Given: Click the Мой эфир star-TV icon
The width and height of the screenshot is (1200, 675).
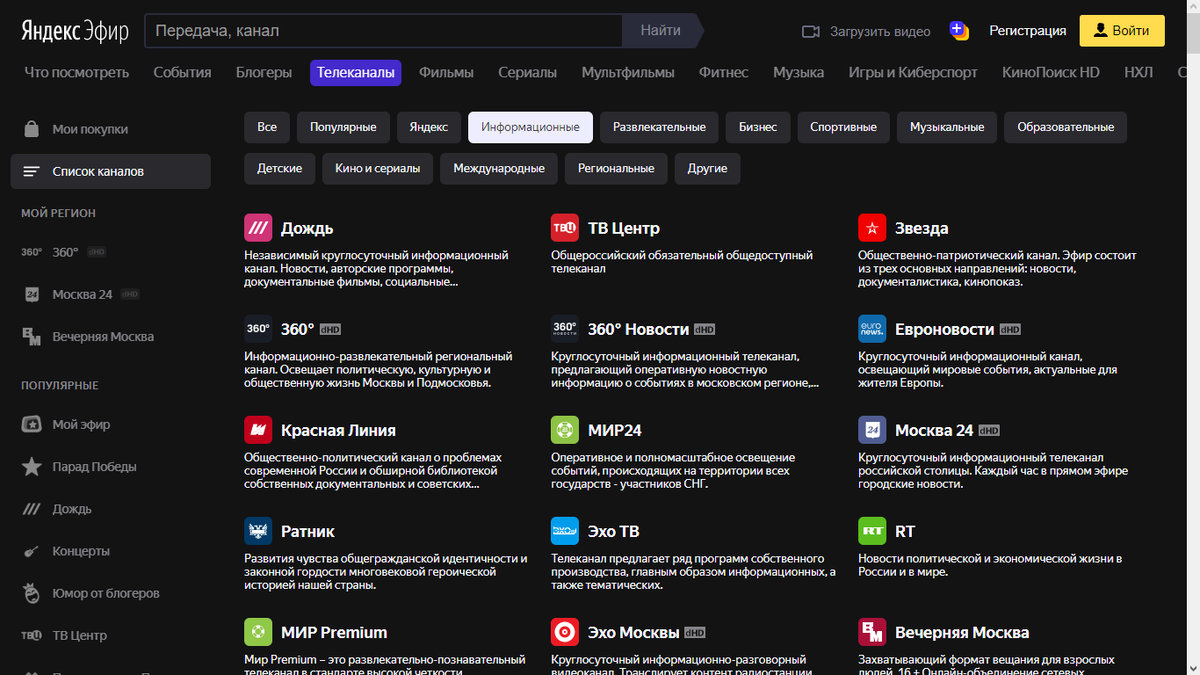Looking at the screenshot, I should click(x=32, y=425).
